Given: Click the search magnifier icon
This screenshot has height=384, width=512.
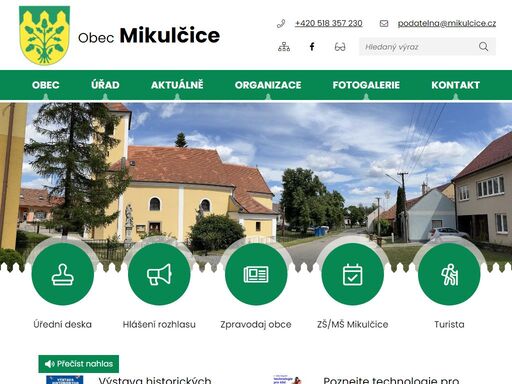Looking at the screenshot, I should [483, 47].
